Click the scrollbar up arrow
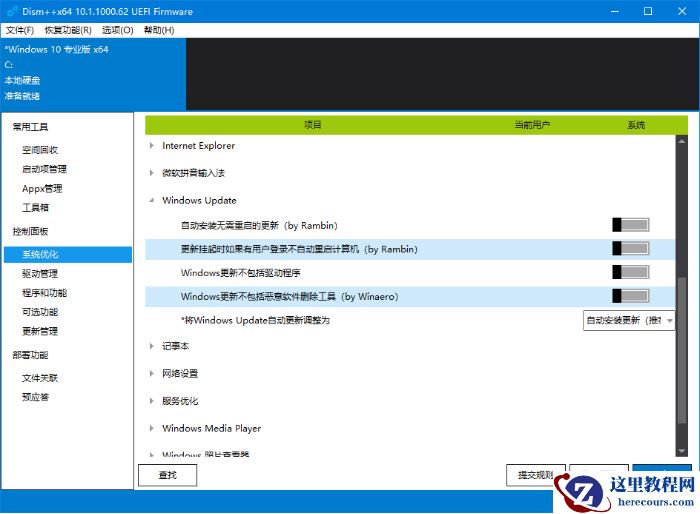 point(681,141)
